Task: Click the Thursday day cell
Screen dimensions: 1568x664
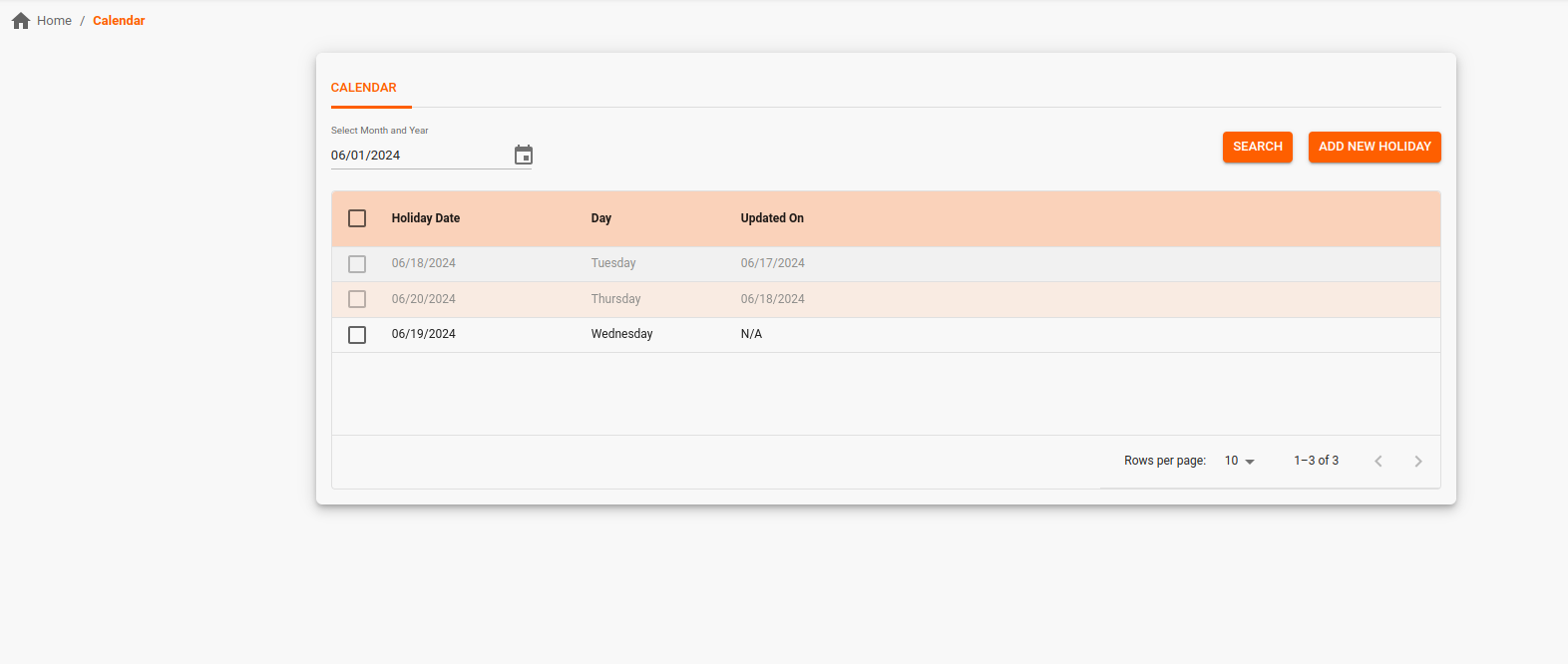Action: [616, 299]
